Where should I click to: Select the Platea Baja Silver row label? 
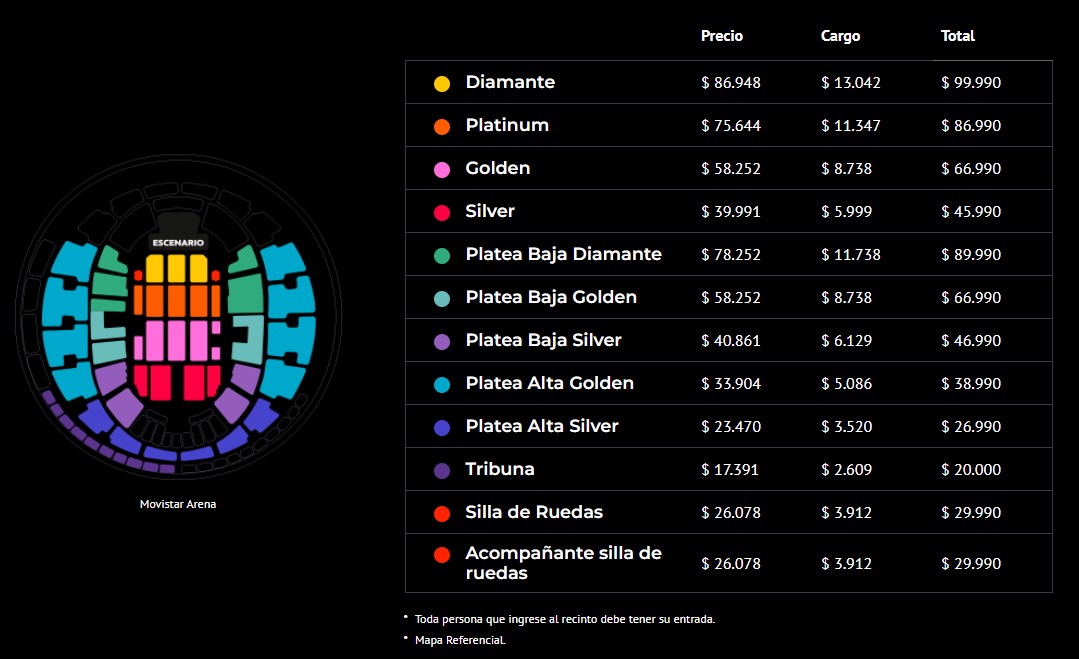click(x=544, y=340)
